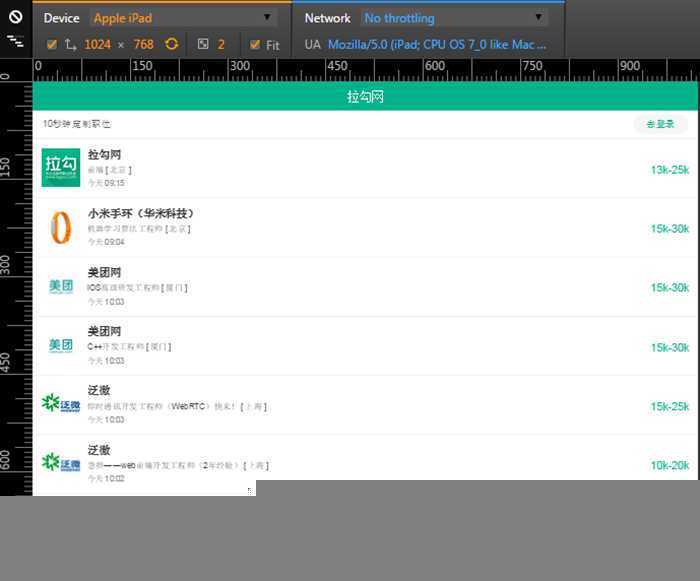Click the 15k-25k salary text
Viewport: 700px width, 581px height.
(x=670, y=406)
